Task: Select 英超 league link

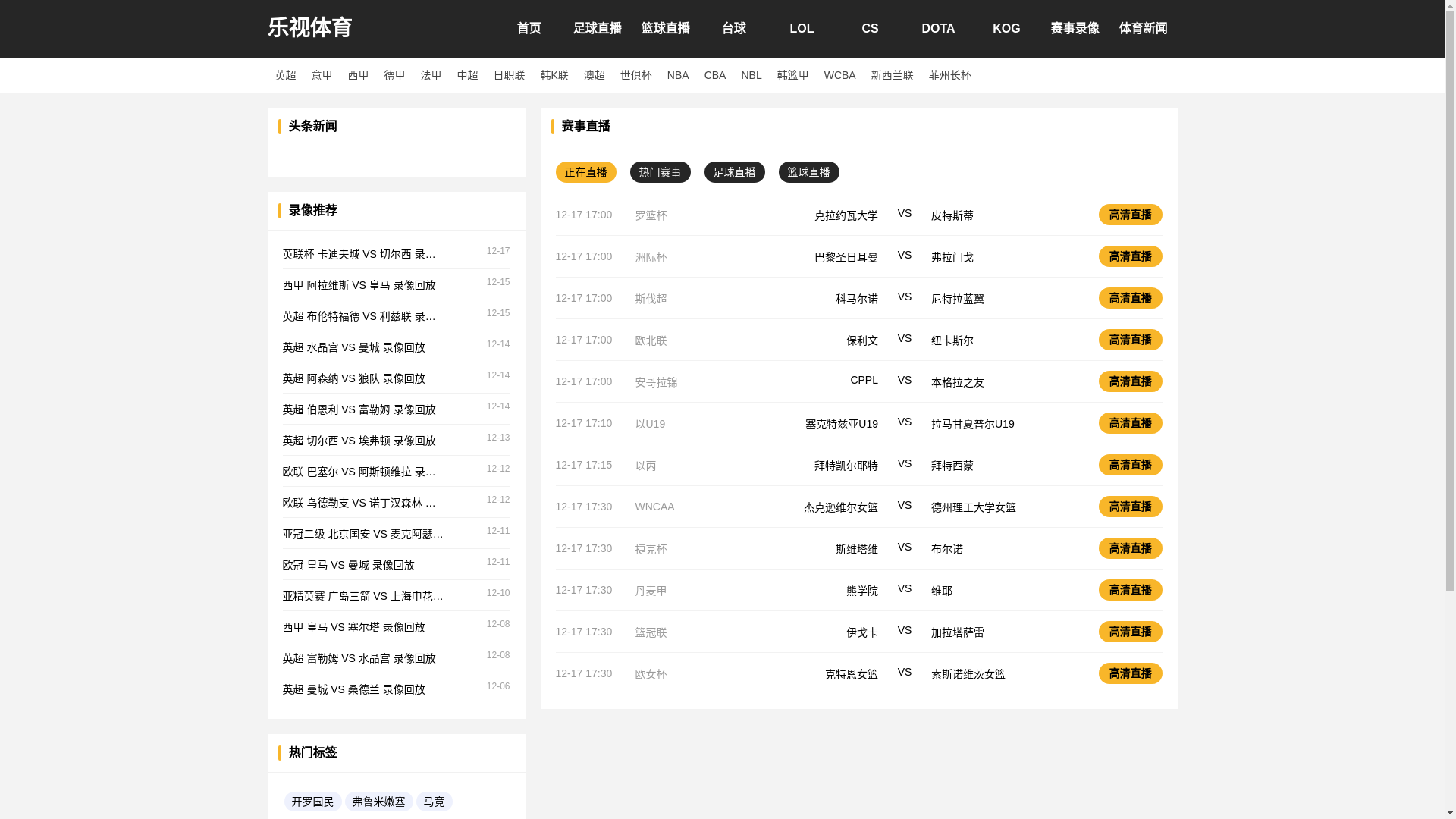Action: point(286,75)
